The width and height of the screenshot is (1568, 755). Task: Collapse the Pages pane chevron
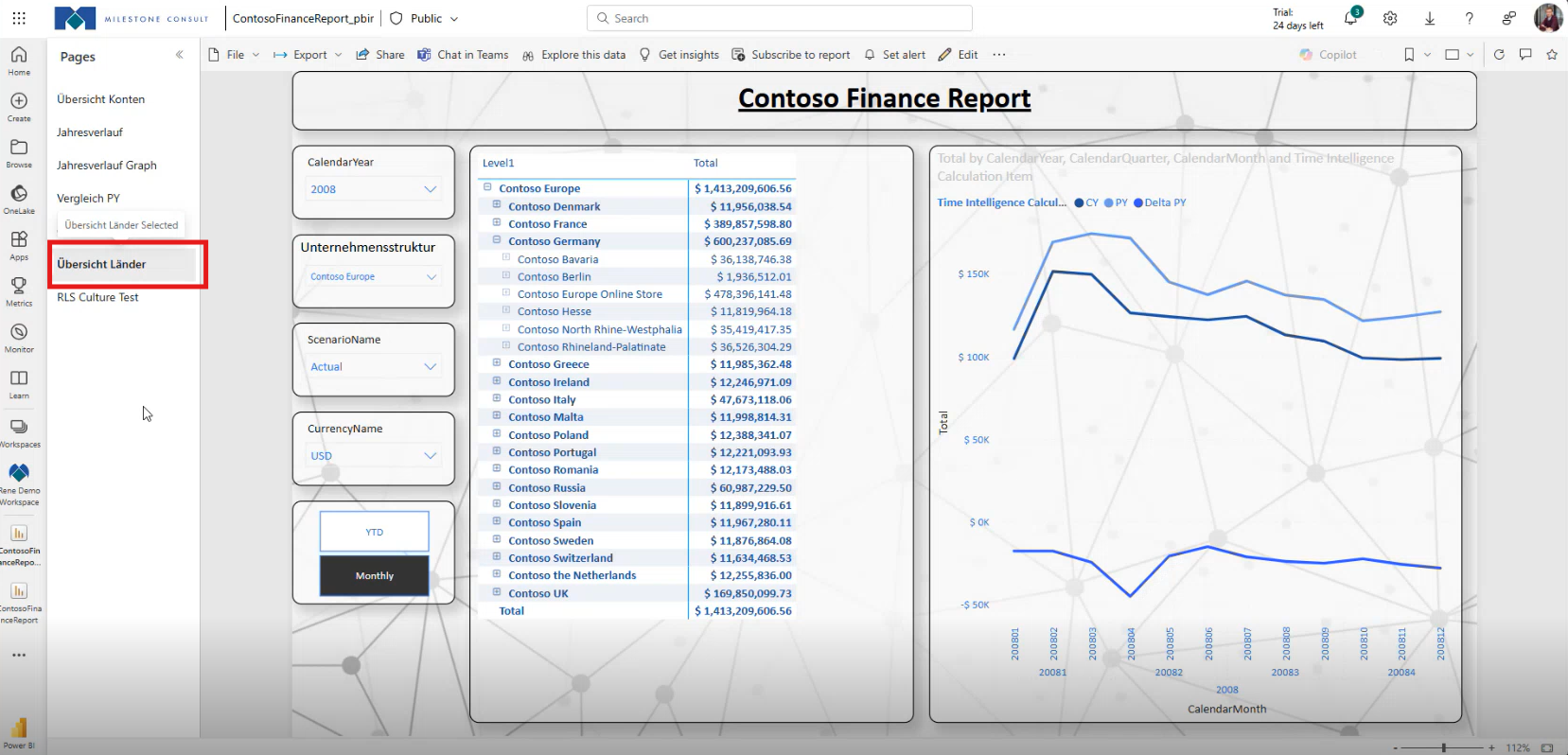(179, 55)
